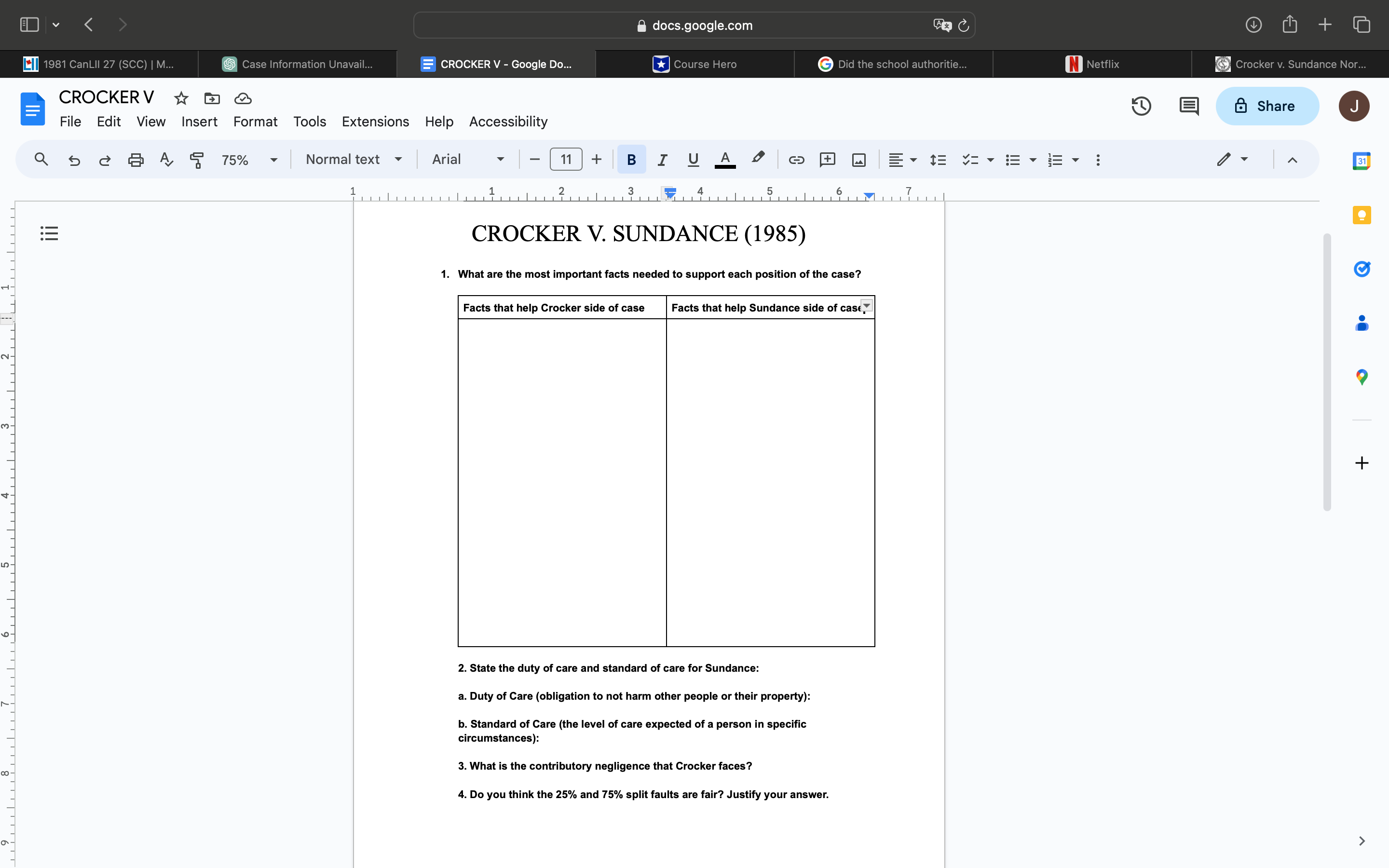Viewport: 1389px width, 868px height.
Task: Open the text color picker
Action: 725,160
